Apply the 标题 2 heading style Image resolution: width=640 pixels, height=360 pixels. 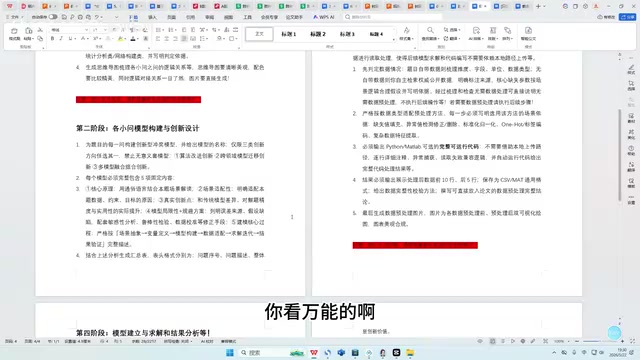(318, 34)
